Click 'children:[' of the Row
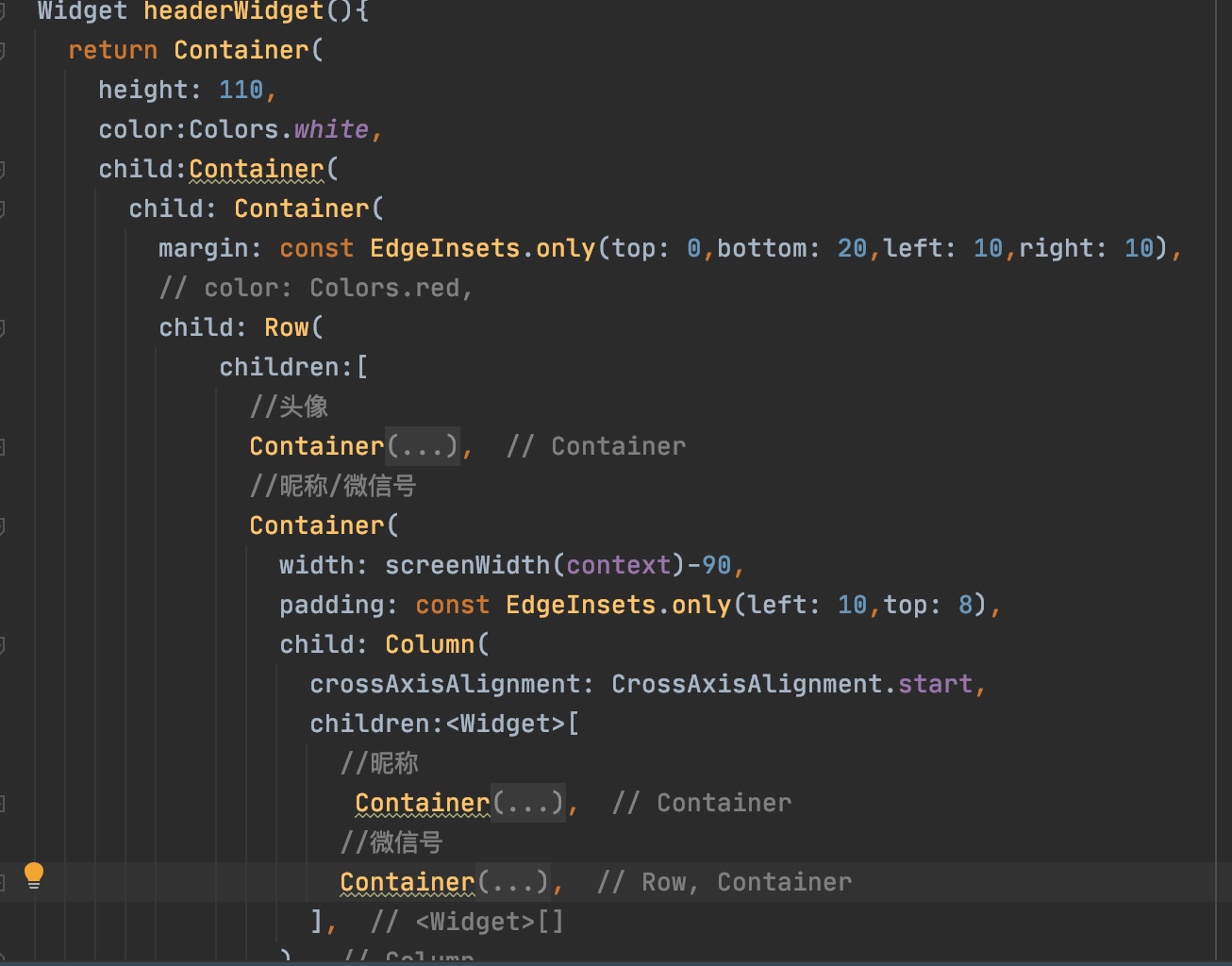Screen dimensions: 1232x966 tap(294, 367)
